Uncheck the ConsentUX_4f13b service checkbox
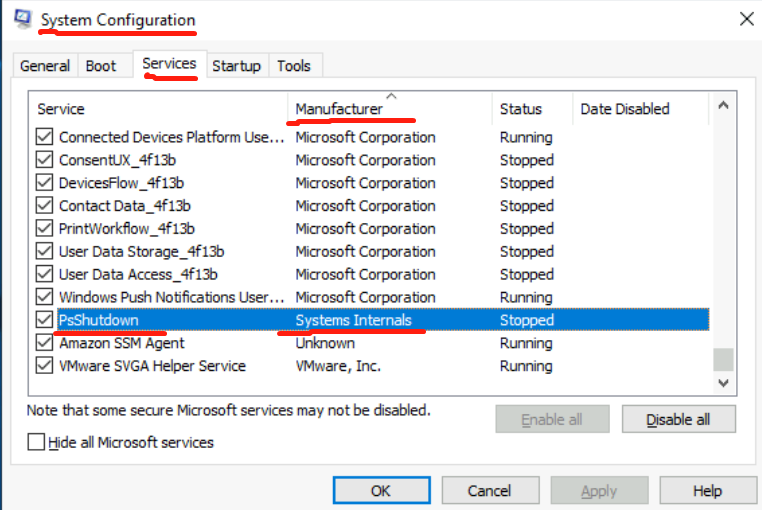This screenshot has width=762, height=510. point(44,160)
